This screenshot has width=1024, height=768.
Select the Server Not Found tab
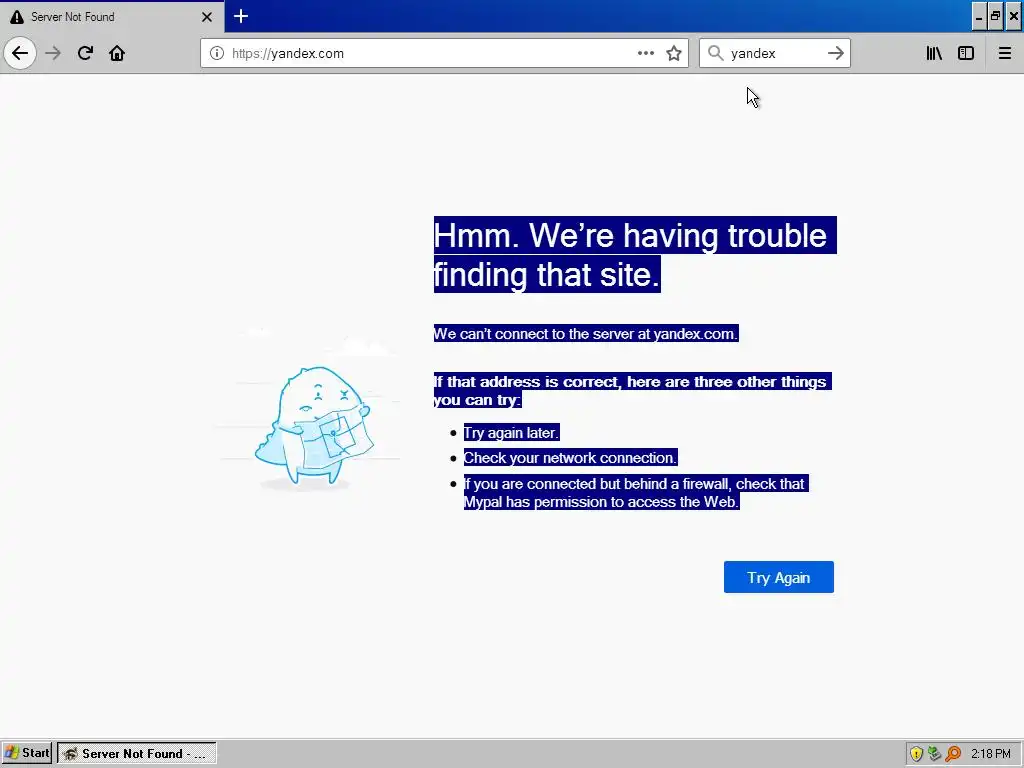coord(112,17)
